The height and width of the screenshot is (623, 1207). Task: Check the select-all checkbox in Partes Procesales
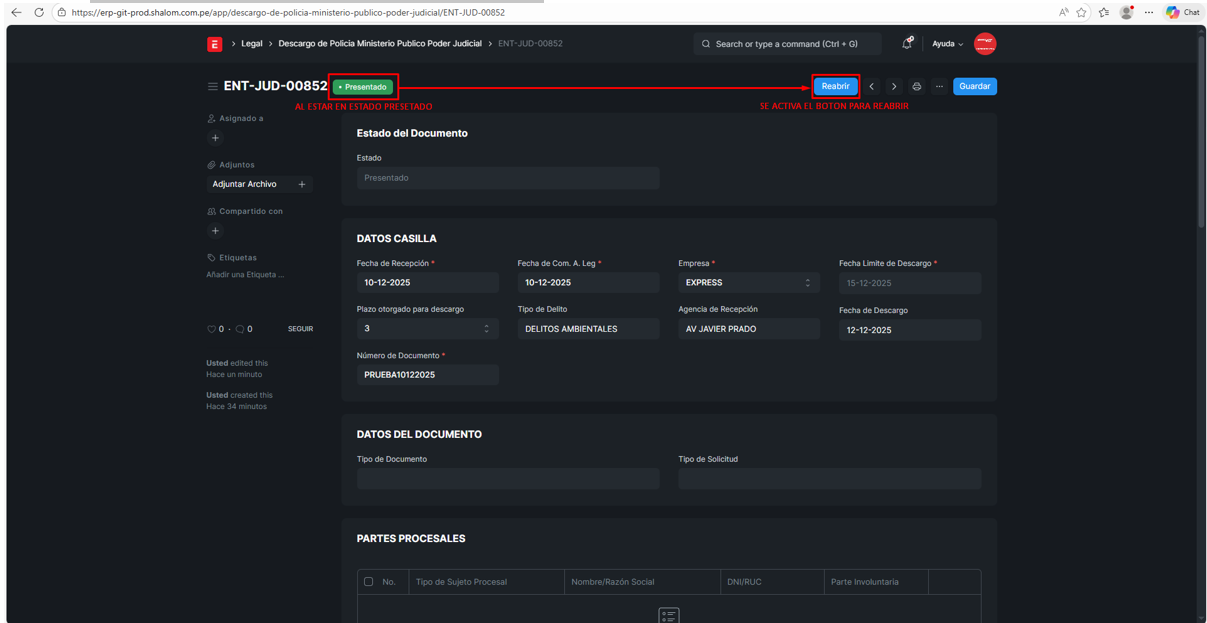coord(369,582)
